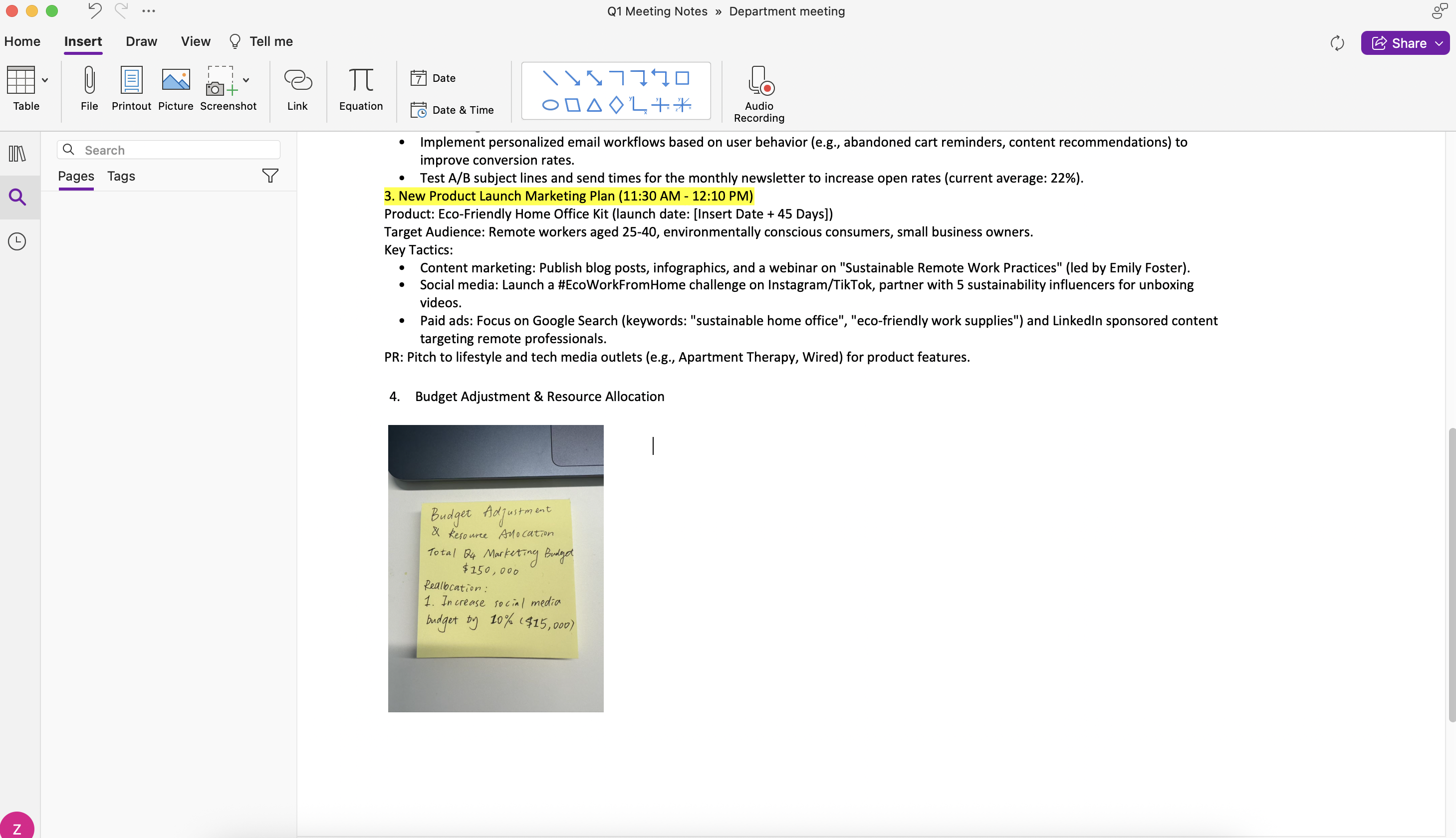
Task: Click the vertical page scrollbar
Action: (x=1452, y=575)
